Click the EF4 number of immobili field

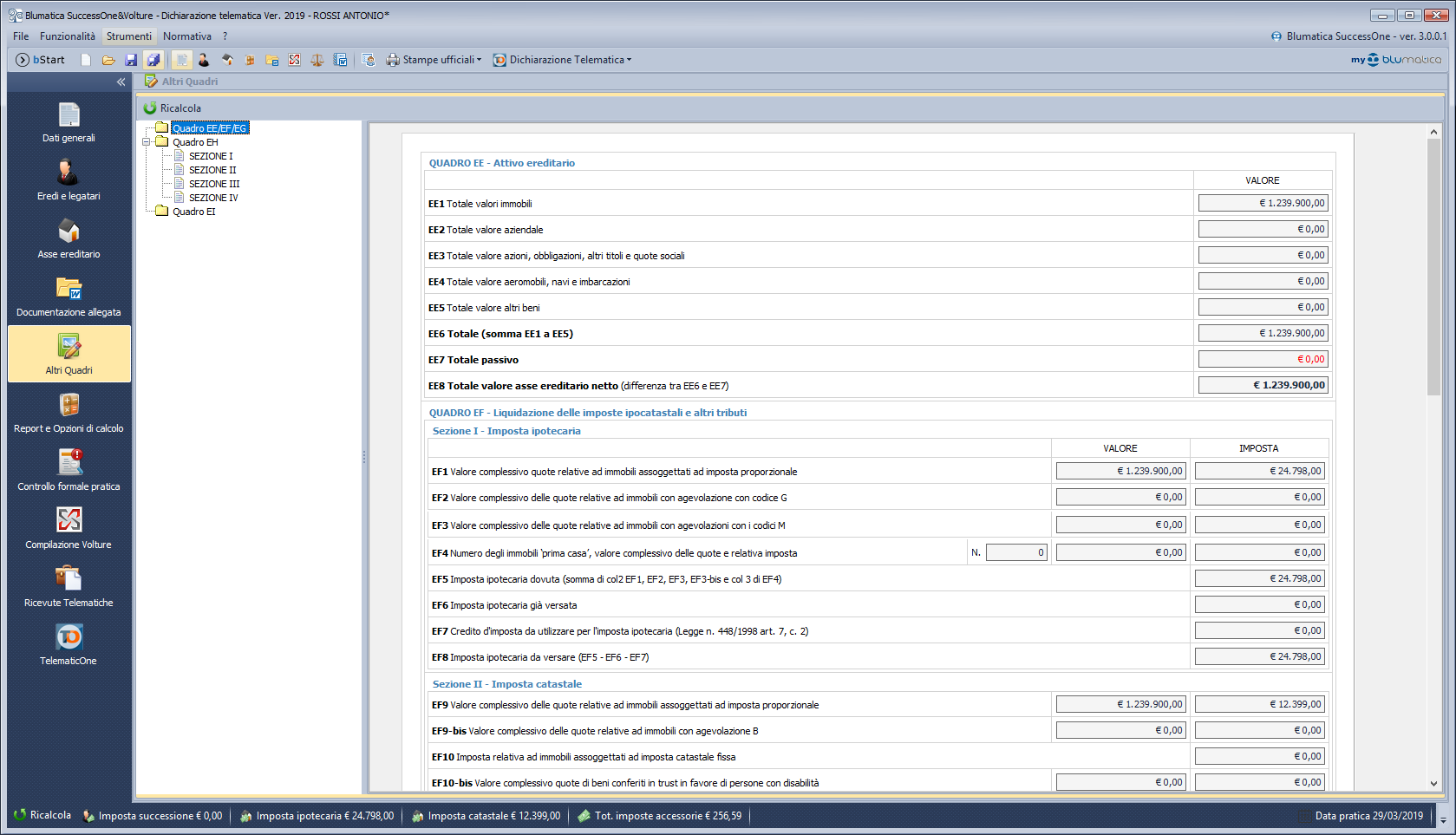(1016, 552)
